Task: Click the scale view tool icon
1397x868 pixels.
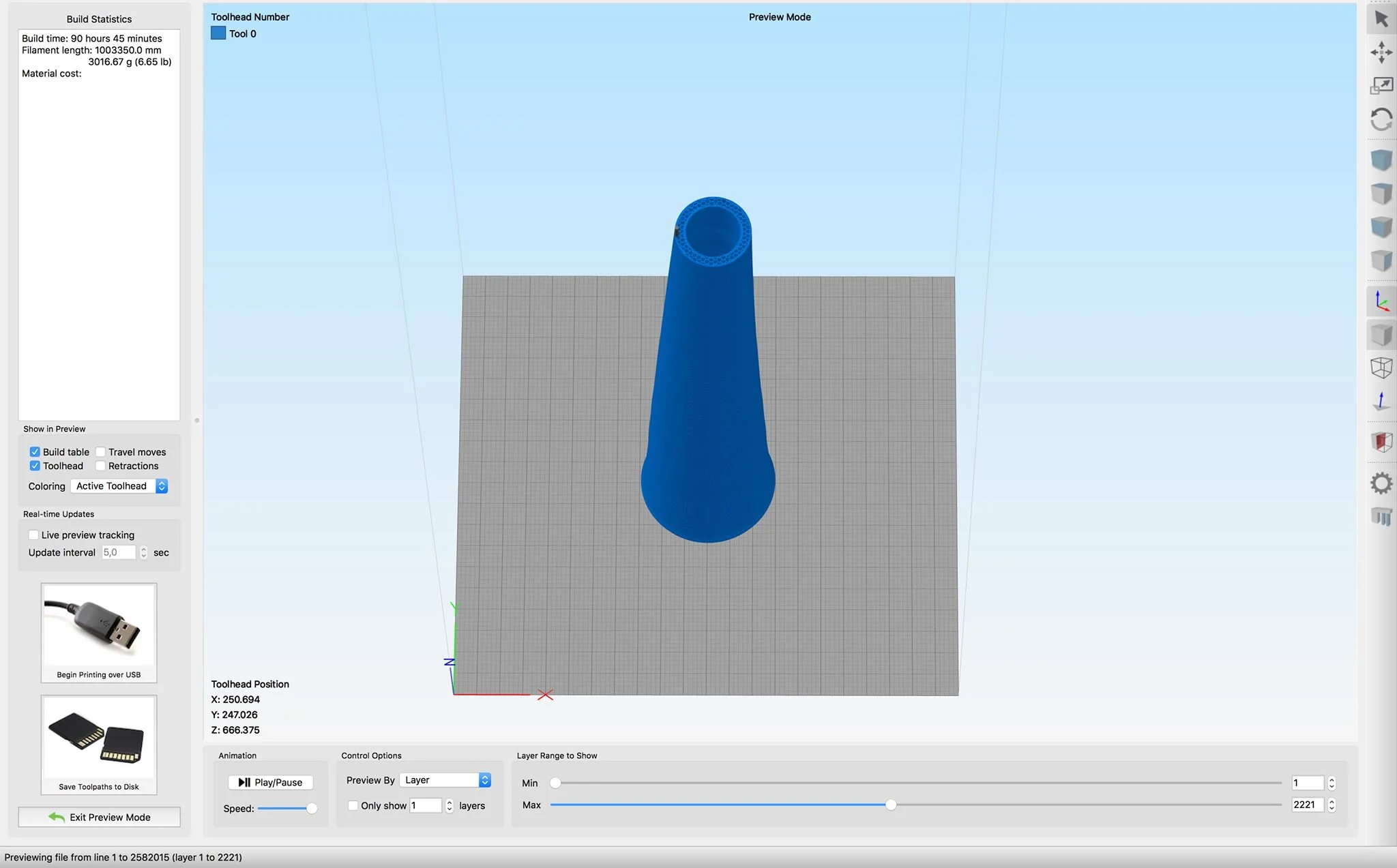Action: [x=1381, y=86]
